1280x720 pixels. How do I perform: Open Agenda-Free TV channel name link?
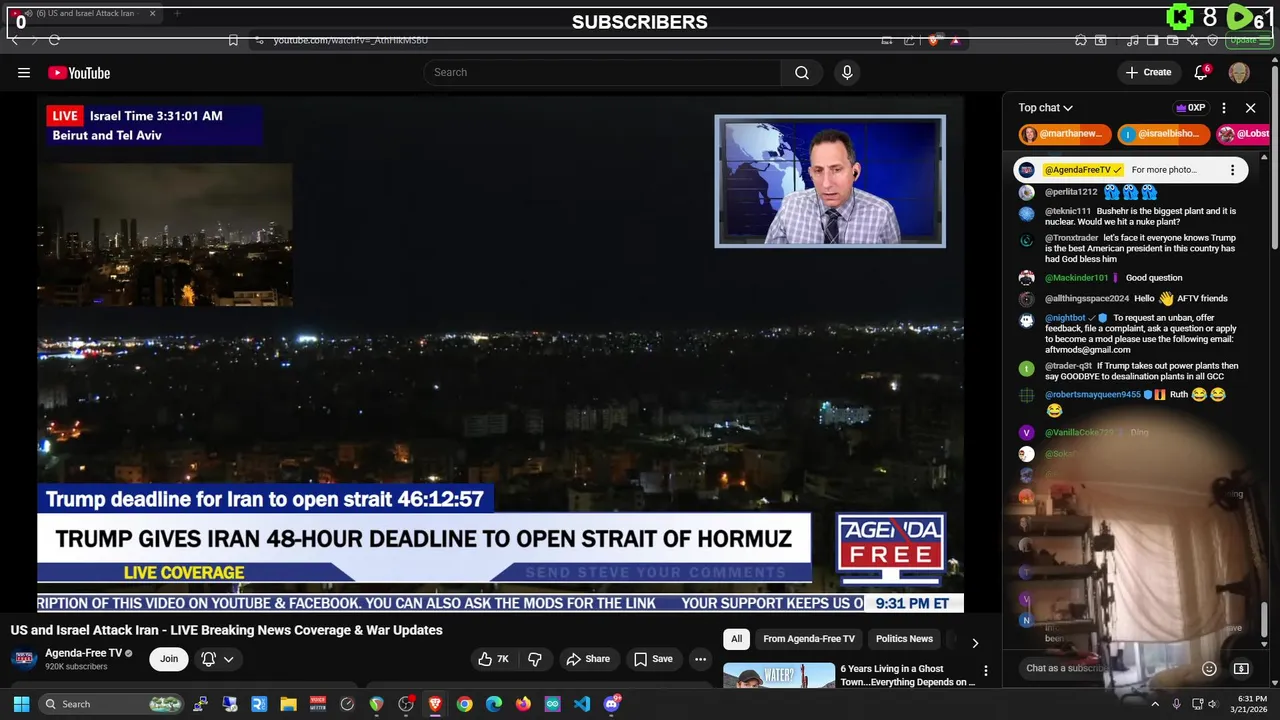pyautogui.click(x=83, y=653)
